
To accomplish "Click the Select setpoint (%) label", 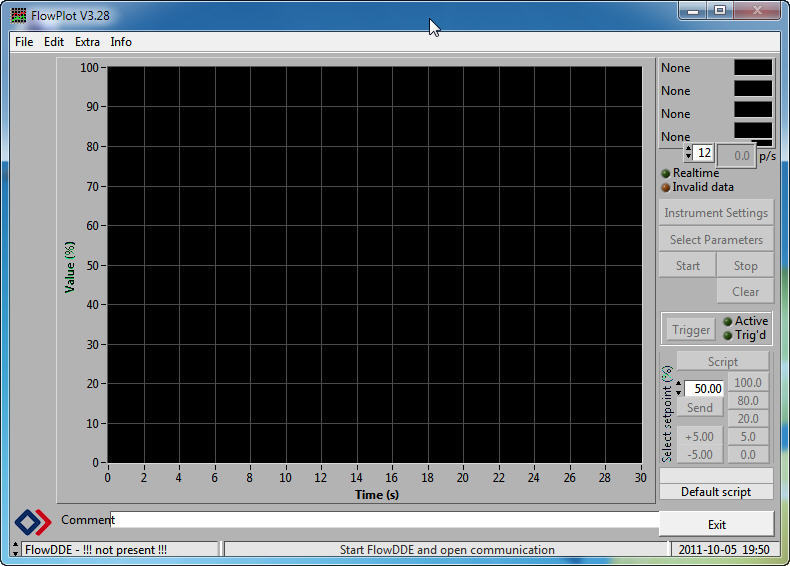I will coord(667,414).
